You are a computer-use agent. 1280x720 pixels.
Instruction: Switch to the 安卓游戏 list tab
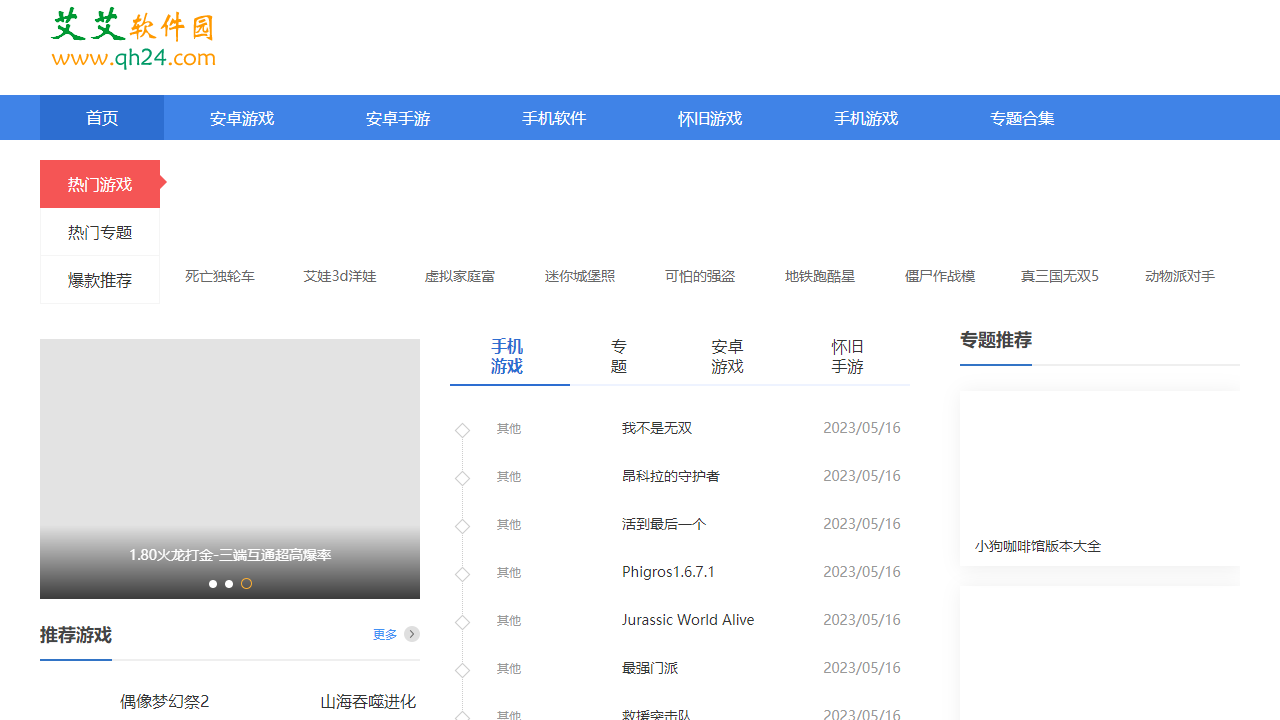point(727,357)
